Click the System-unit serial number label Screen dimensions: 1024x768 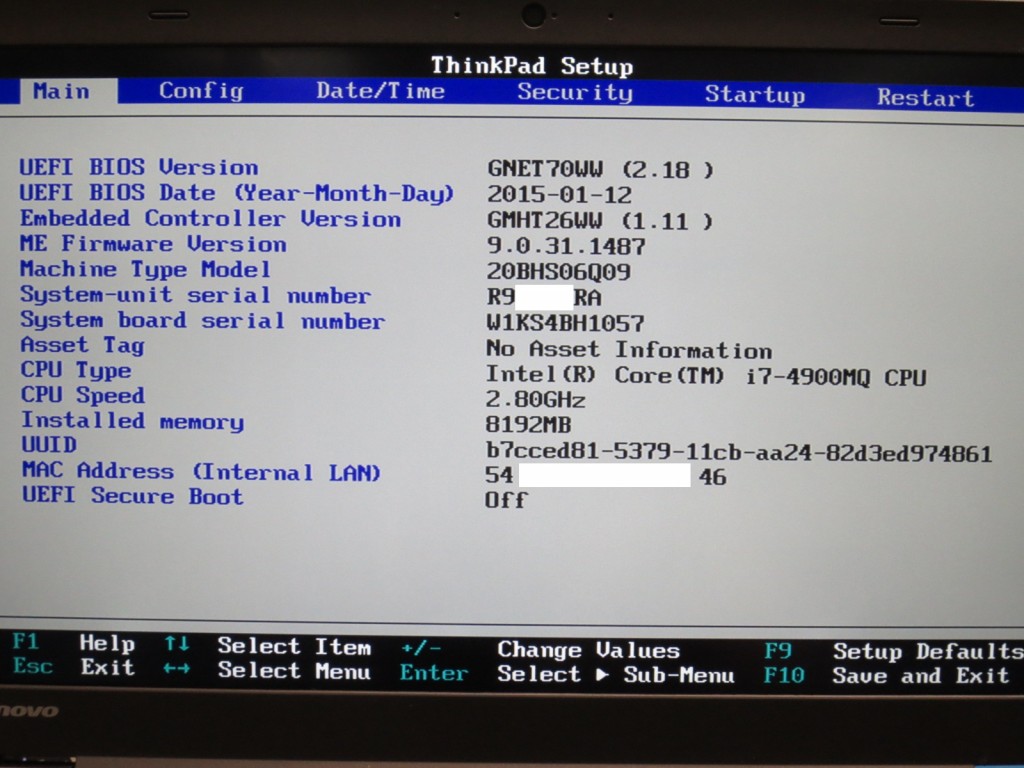pos(195,295)
